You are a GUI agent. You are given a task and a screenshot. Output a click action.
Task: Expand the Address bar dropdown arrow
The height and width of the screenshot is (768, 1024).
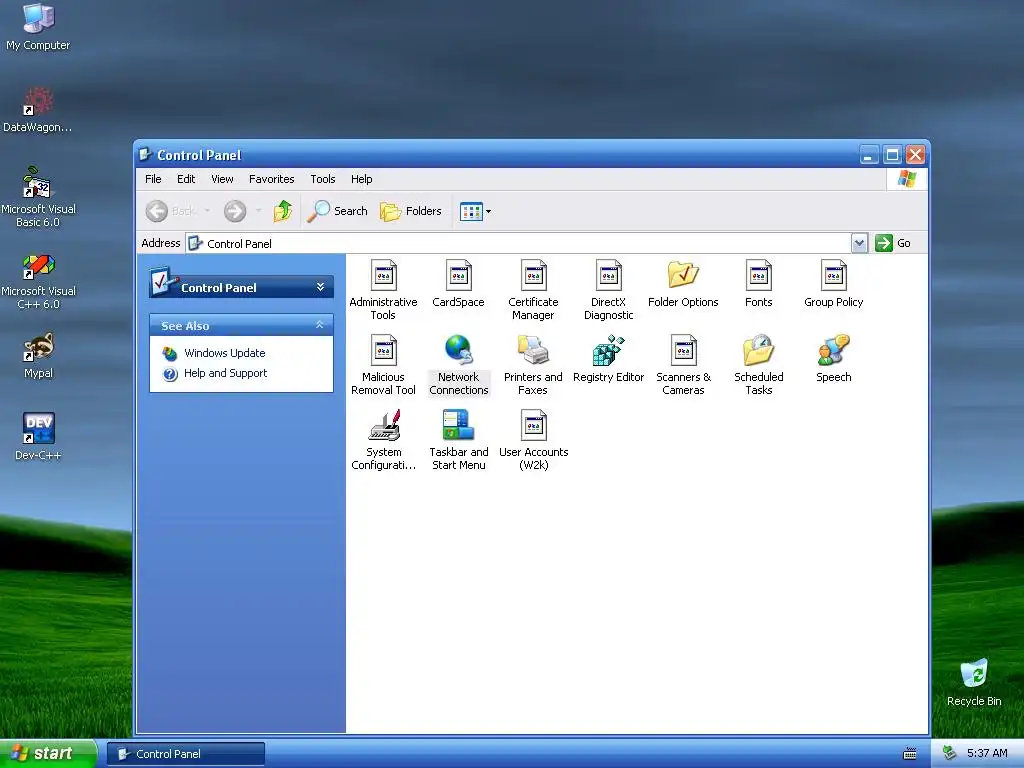(859, 243)
